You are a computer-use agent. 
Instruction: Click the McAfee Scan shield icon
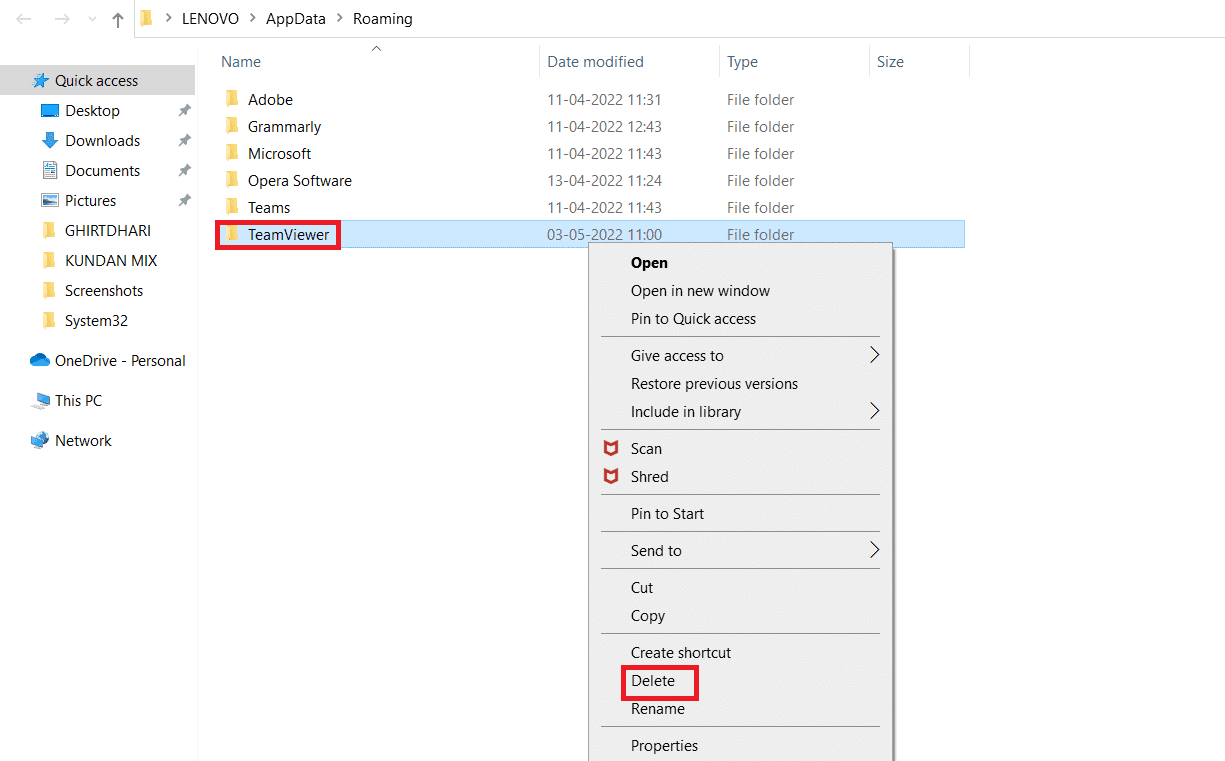[x=611, y=448]
